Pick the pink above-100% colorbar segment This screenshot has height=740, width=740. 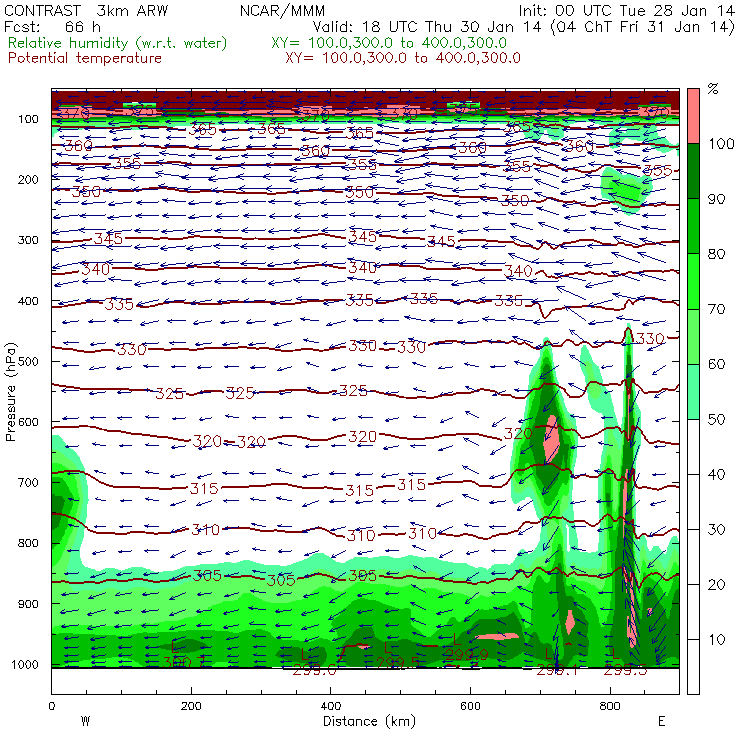[693, 116]
